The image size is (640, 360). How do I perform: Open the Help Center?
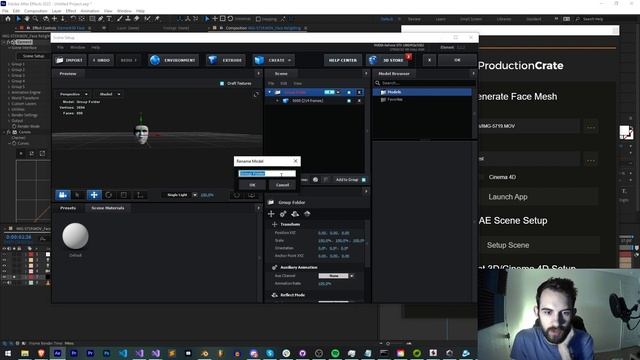pyautogui.click(x=342, y=60)
